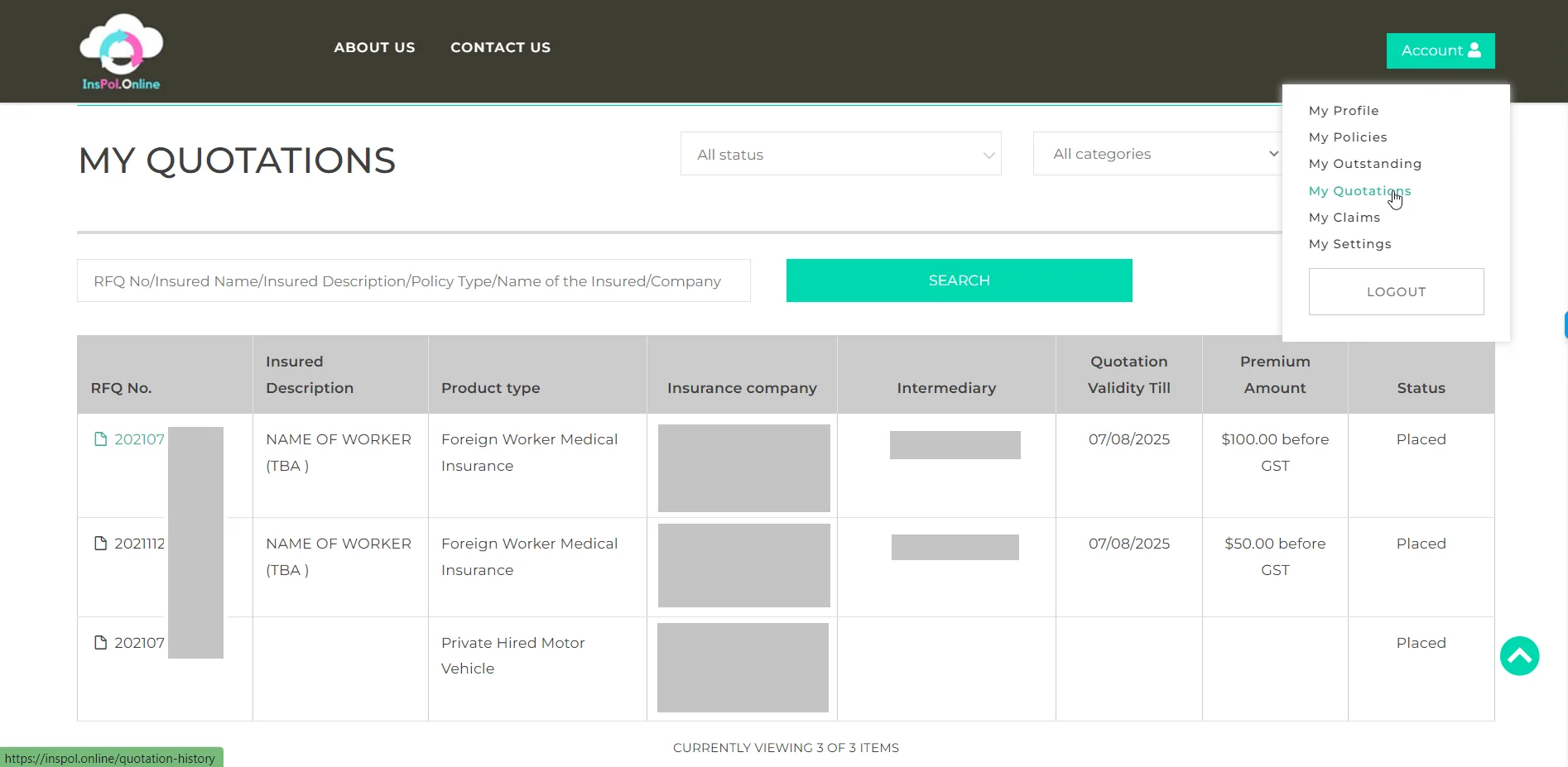Open the ABOUT US page link
This screenshot has width=1568, height=767.
[x=374, y=48]
